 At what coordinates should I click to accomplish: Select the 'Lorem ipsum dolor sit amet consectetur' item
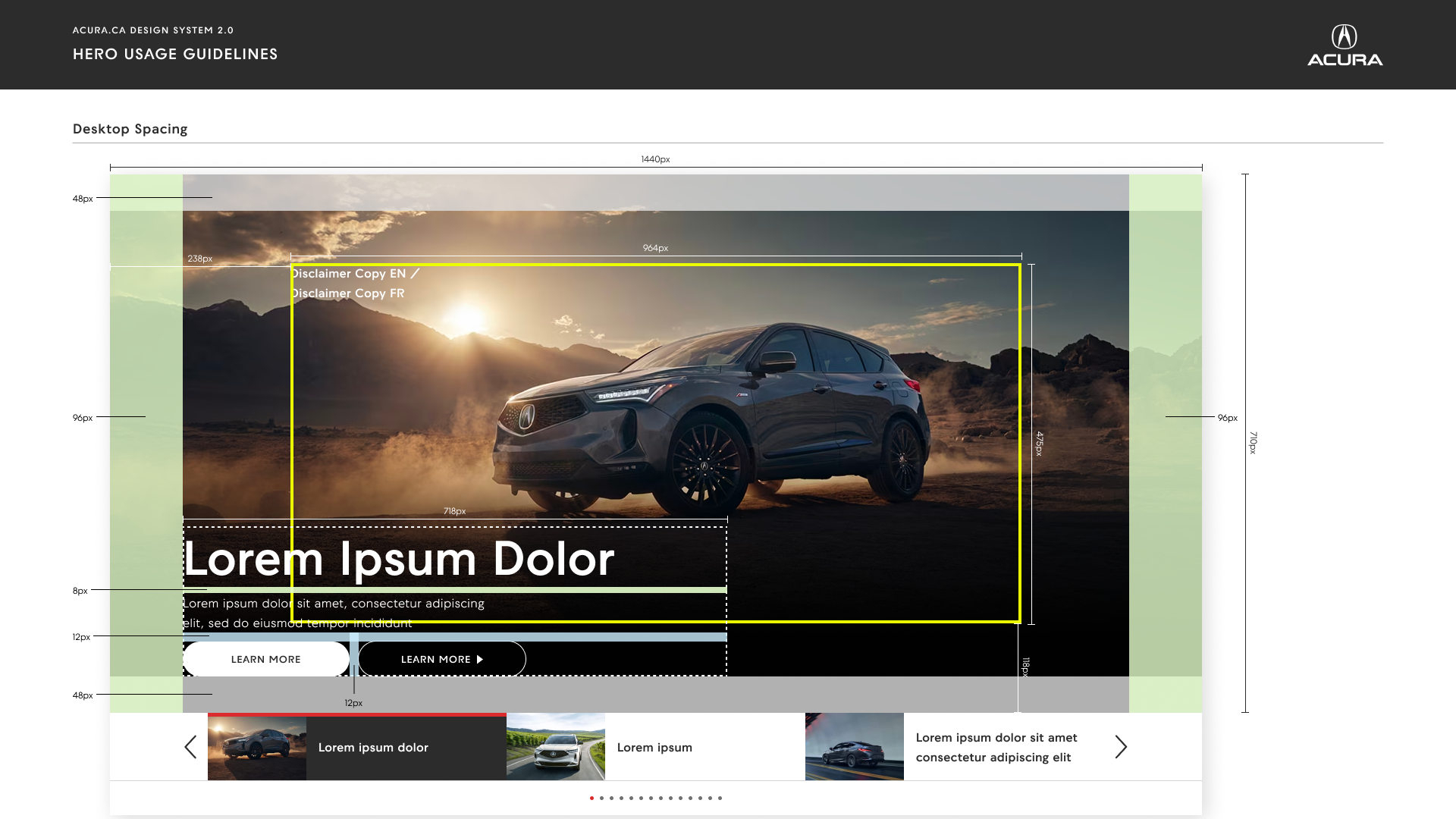(x=955, y=747)
